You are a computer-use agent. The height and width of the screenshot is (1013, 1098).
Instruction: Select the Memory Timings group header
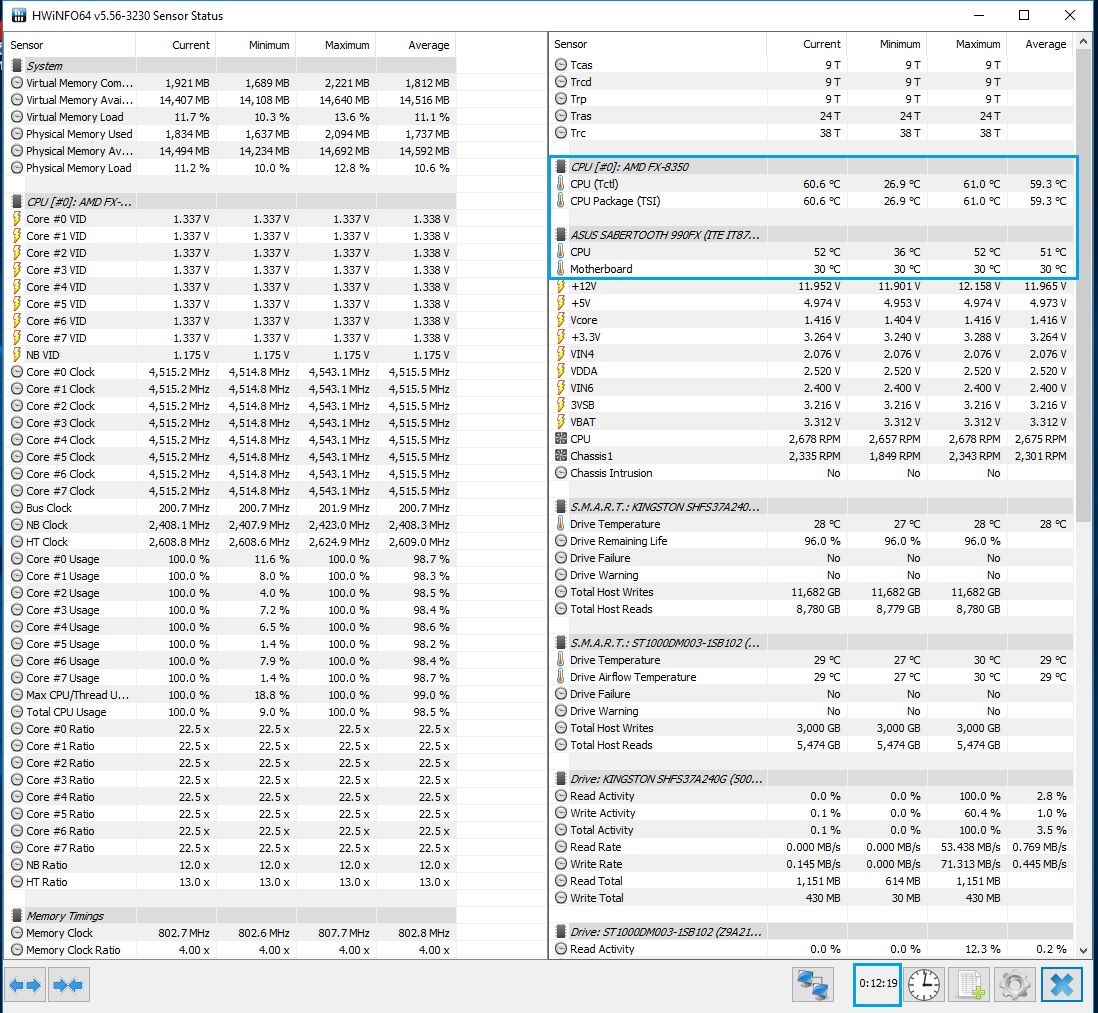(233, 916)
